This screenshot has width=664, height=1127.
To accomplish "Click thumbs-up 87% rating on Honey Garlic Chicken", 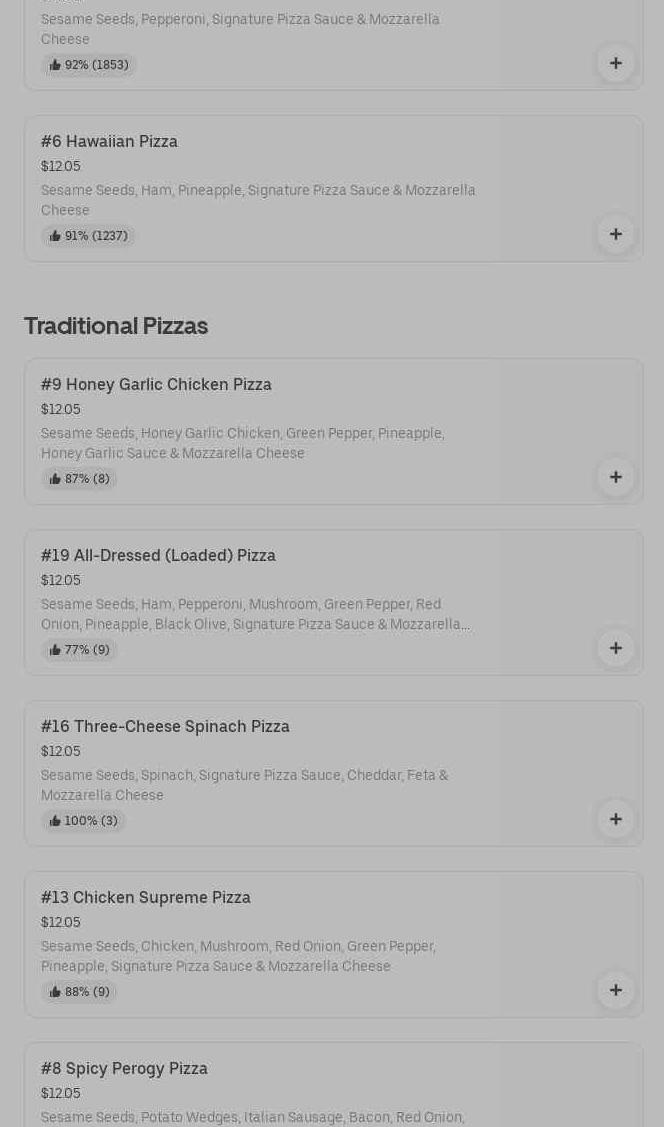I will [x=79, y=479].
